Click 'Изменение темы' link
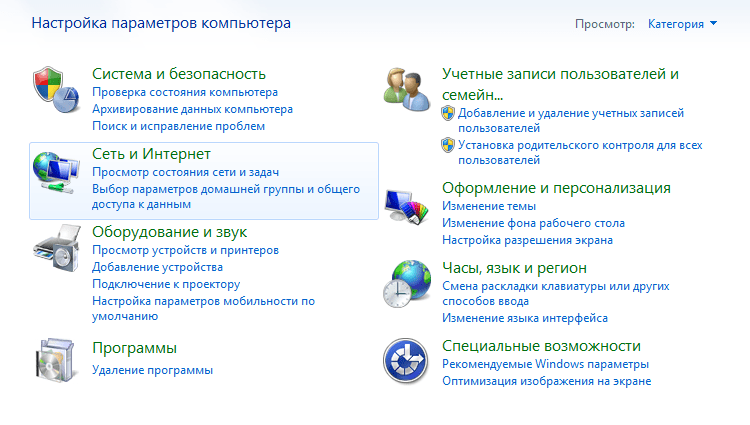 [489, 206]
